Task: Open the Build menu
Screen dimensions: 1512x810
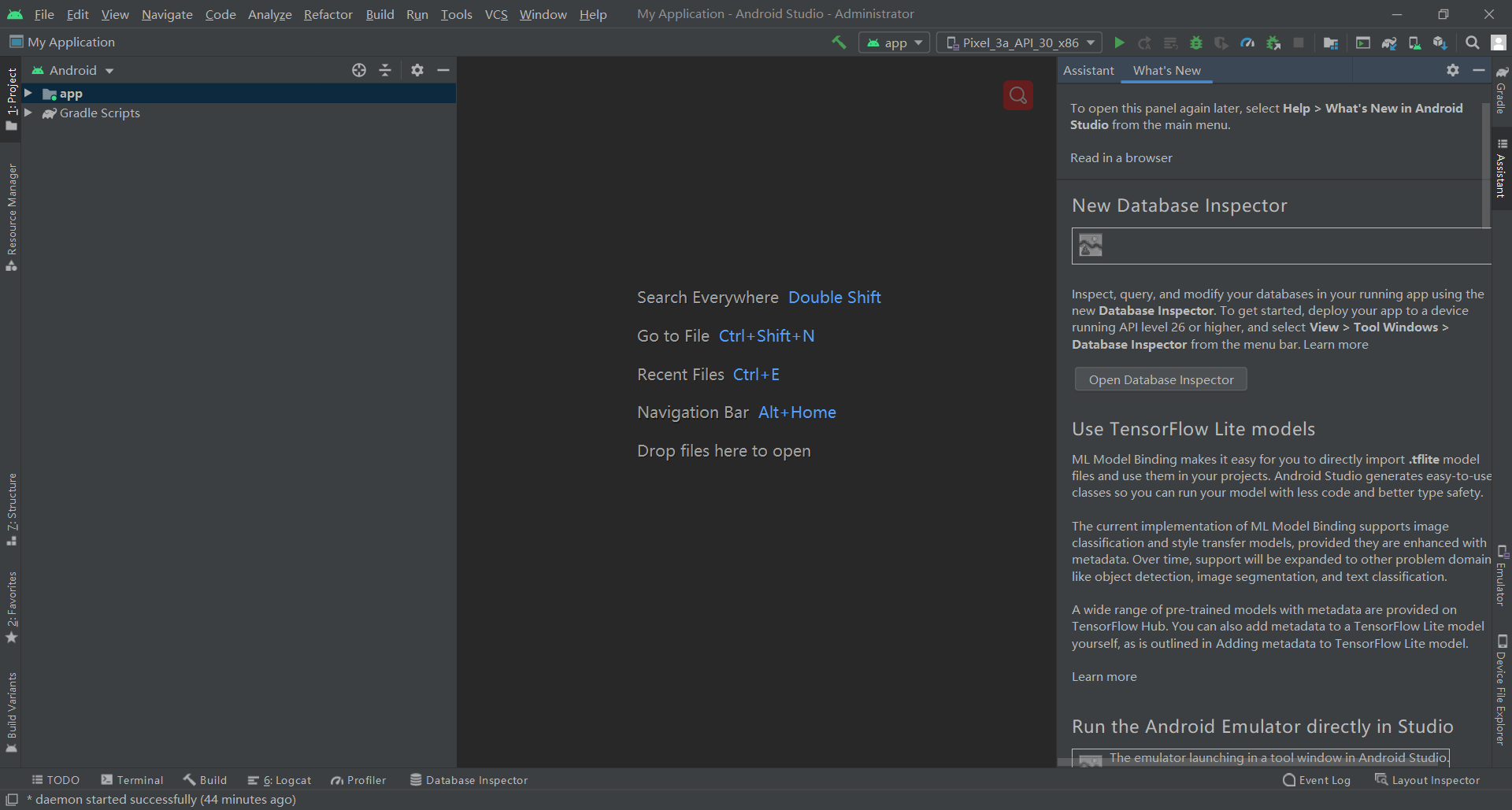Action: 380,14
